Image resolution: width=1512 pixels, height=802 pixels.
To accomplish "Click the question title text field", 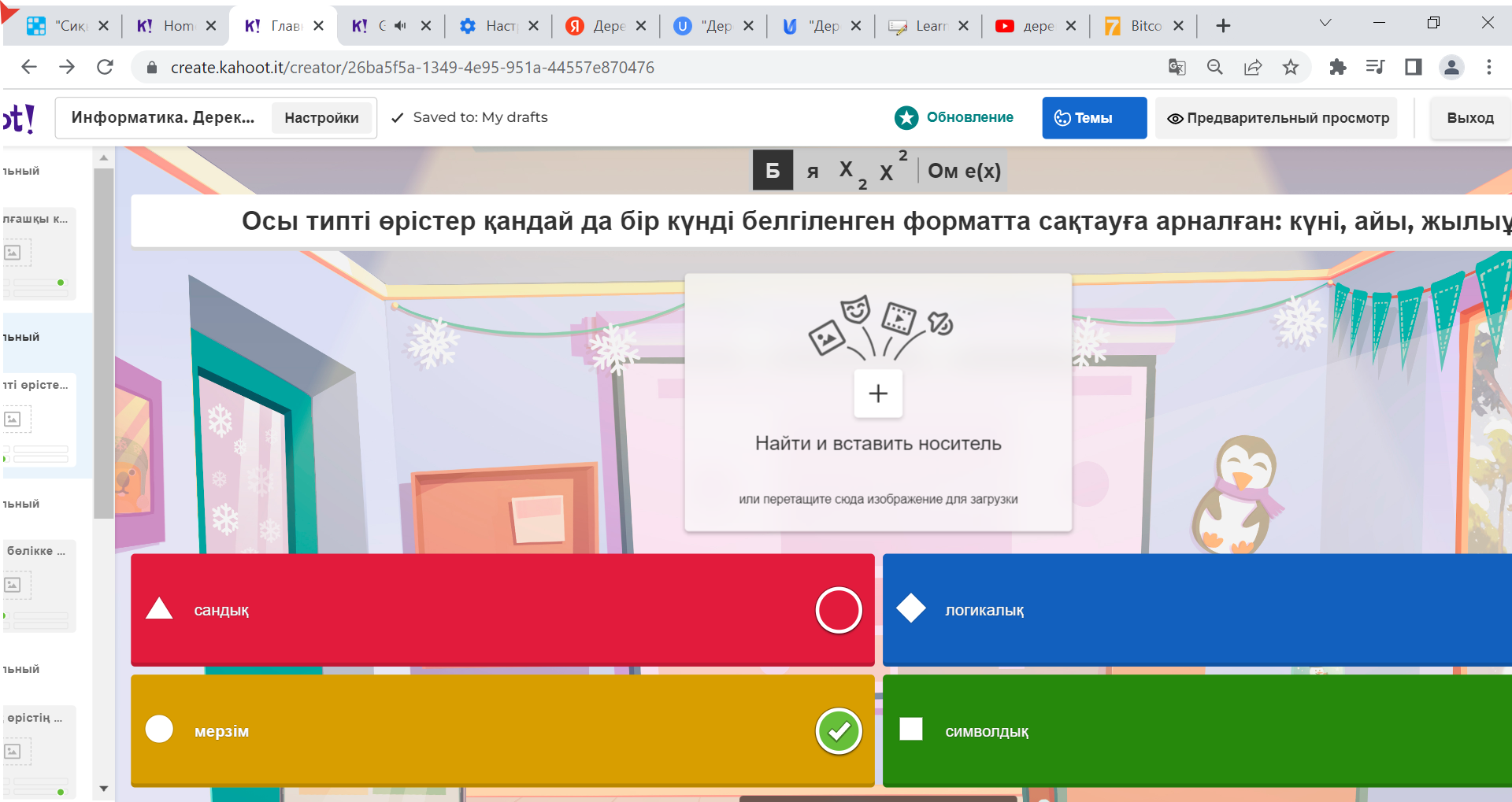I will 821,221.
